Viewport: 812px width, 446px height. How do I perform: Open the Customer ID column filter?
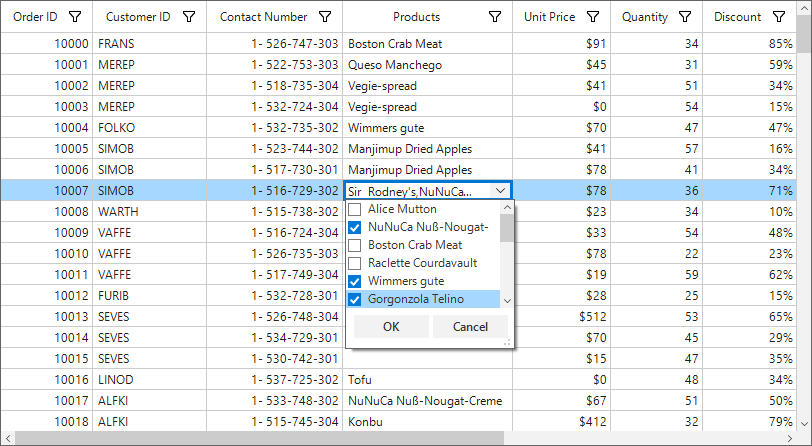tap(189, 17)
